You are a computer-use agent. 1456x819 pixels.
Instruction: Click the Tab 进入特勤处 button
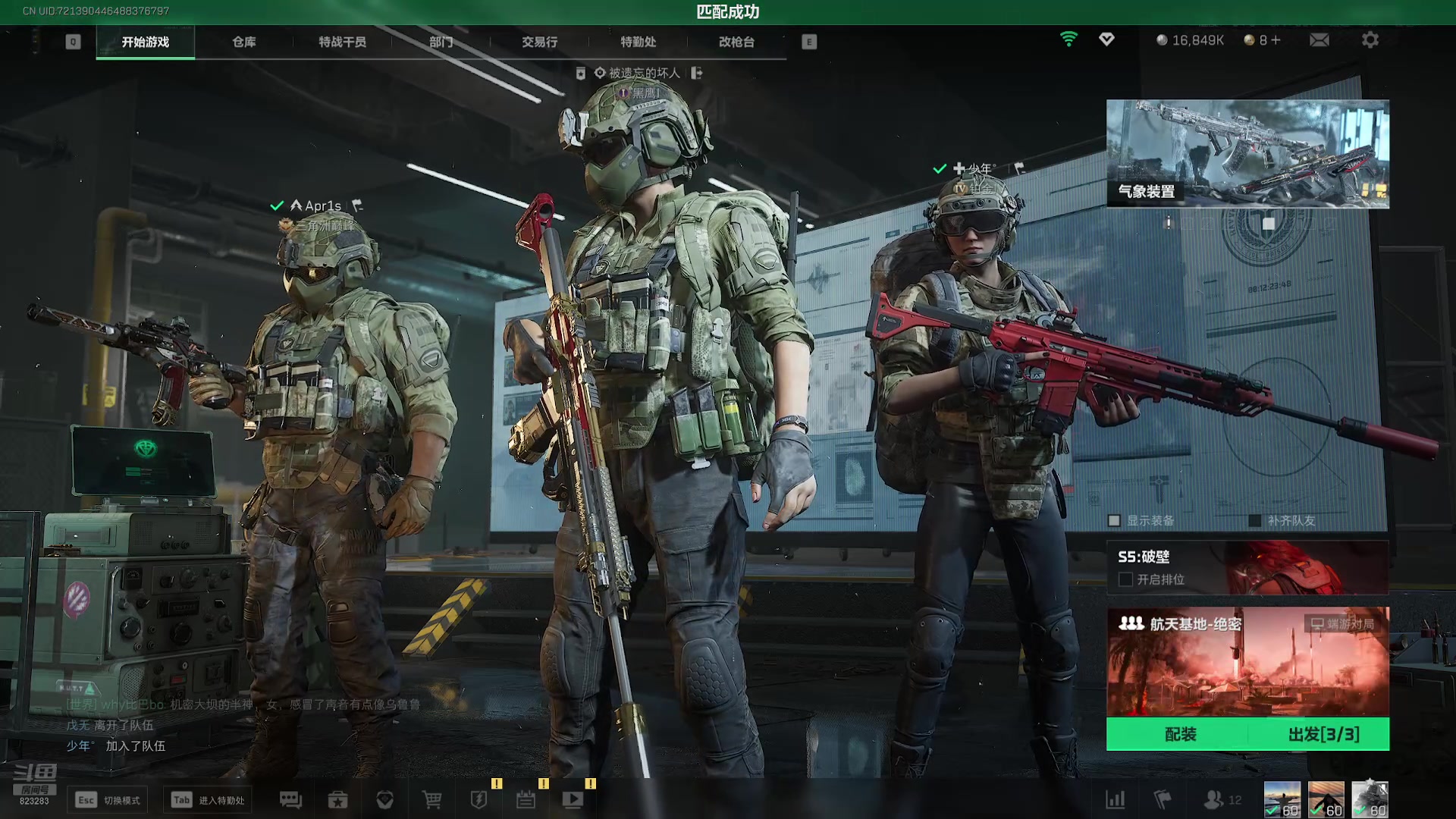[x=209, y=800]
